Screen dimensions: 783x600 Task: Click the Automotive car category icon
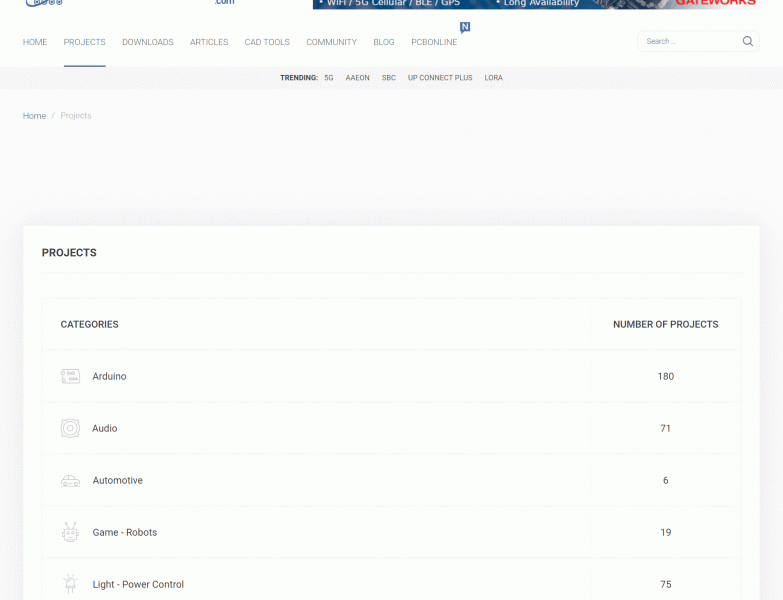[x=70, y=481]
